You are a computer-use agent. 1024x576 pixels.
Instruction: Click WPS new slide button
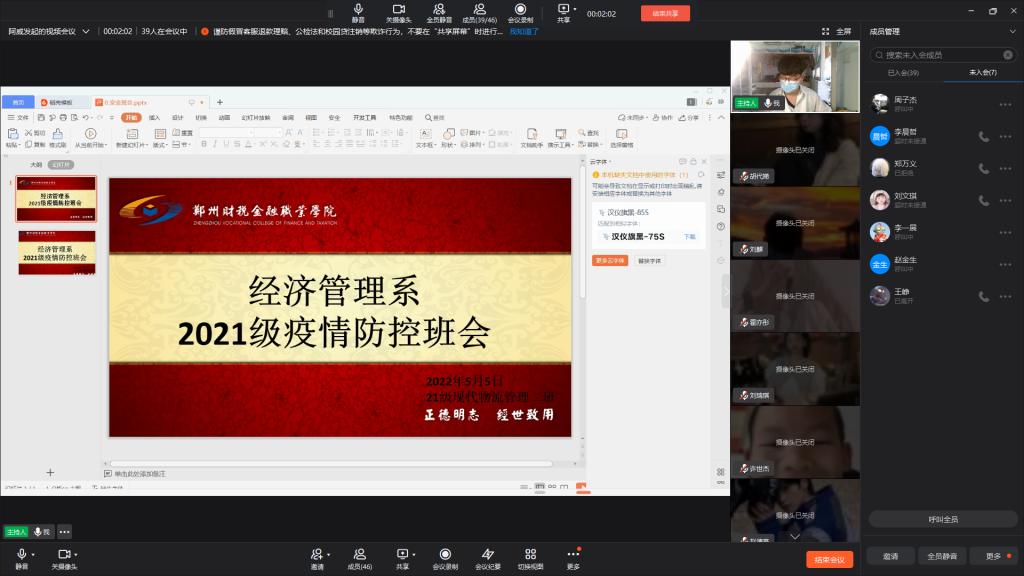click(131, 138)
